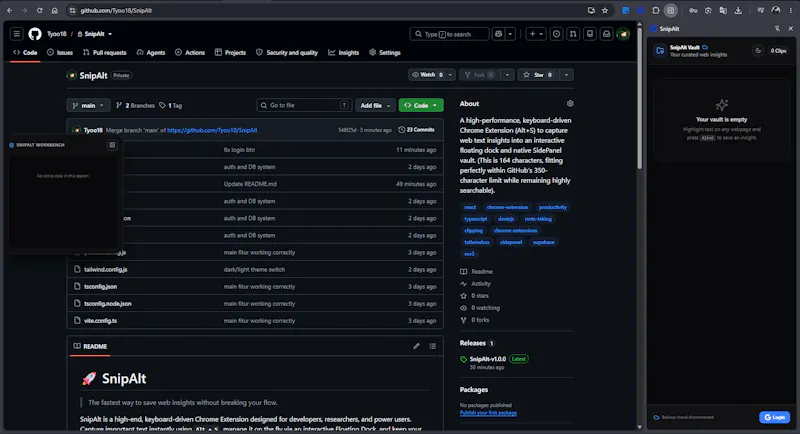Open the Add file dropdown
Viewport: 800px width, 434px height.
(375, 106)
